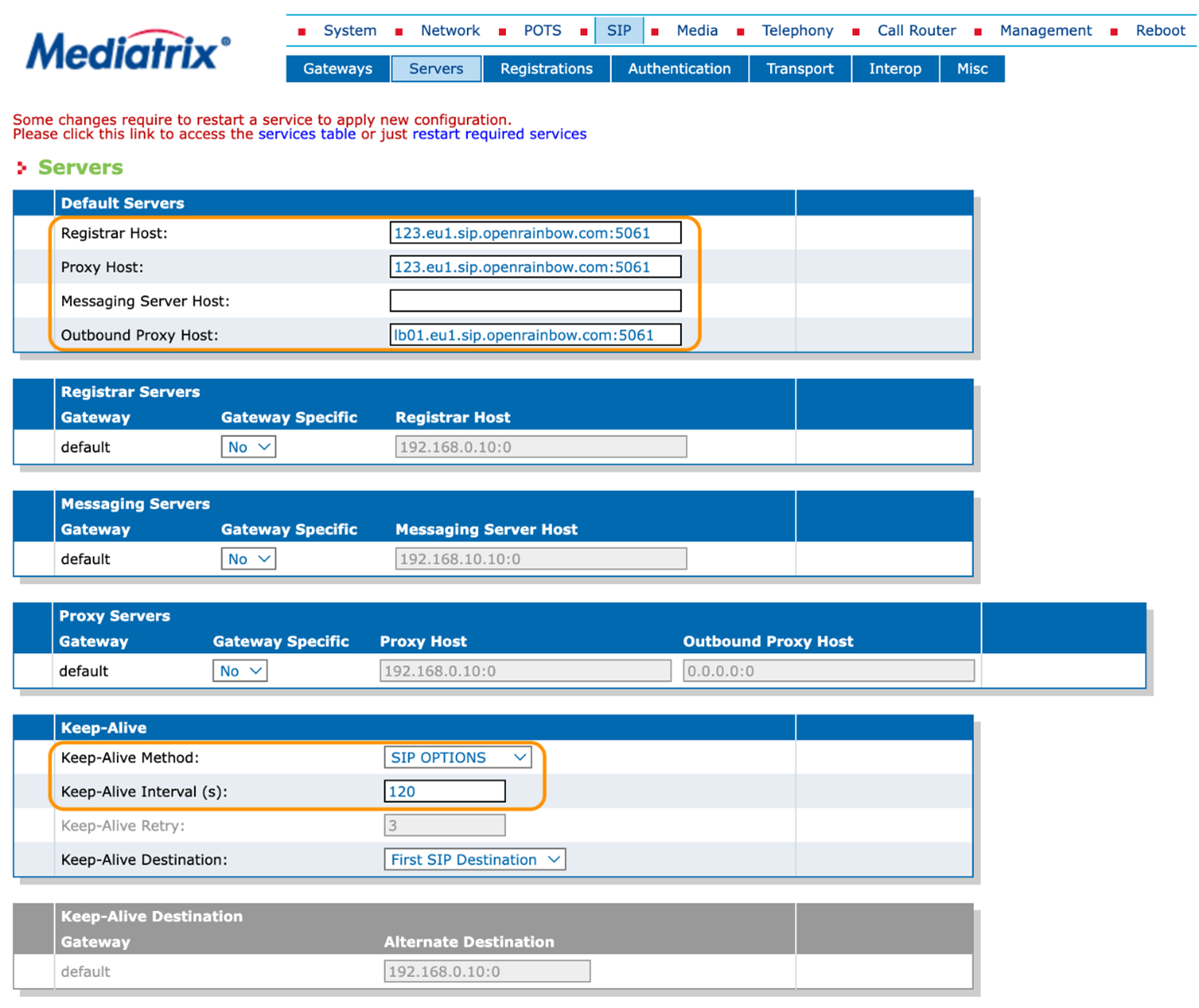Select the Registrar Host input field
Screen dimensions: 1199x1008
click(x=535, y=233)
